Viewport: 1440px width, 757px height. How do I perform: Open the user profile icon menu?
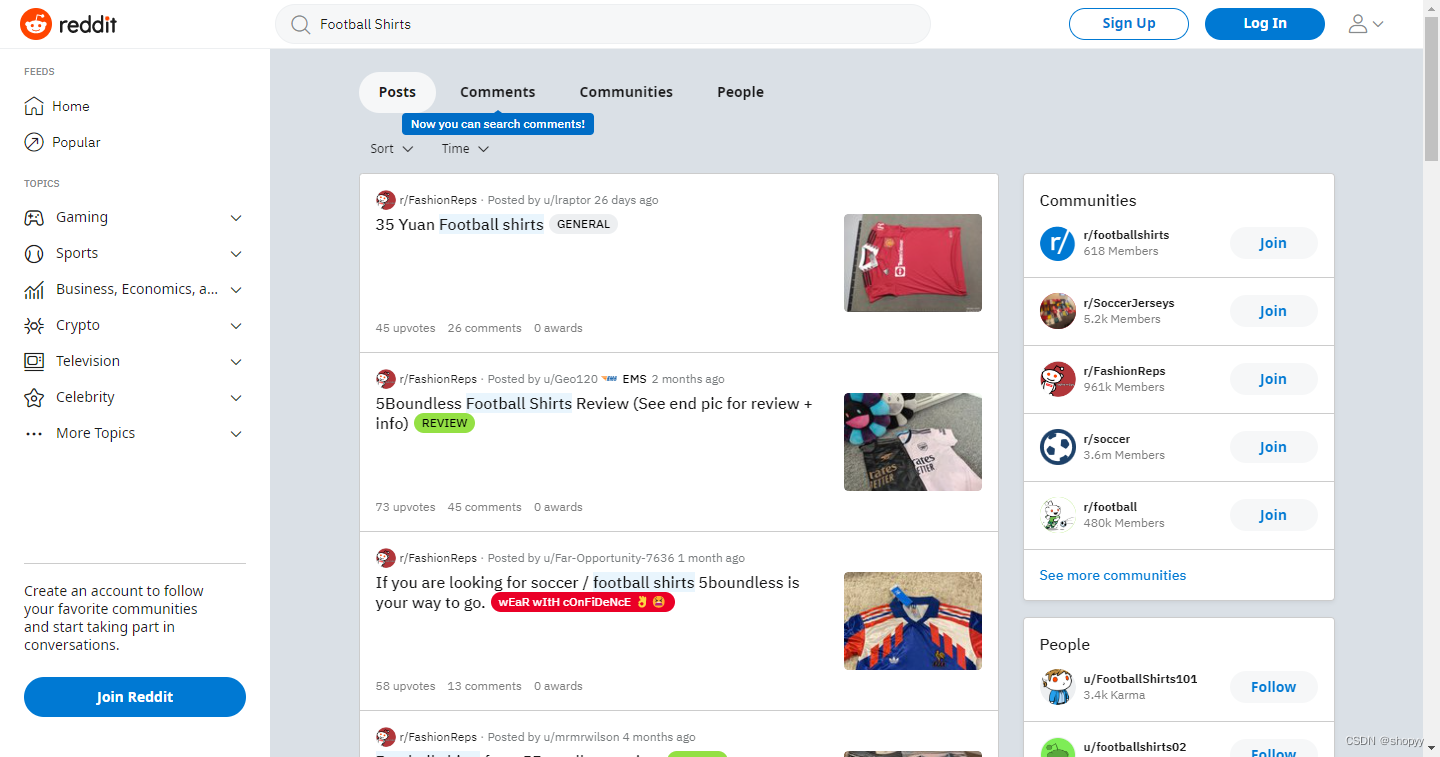click(x=1366, y=24)
